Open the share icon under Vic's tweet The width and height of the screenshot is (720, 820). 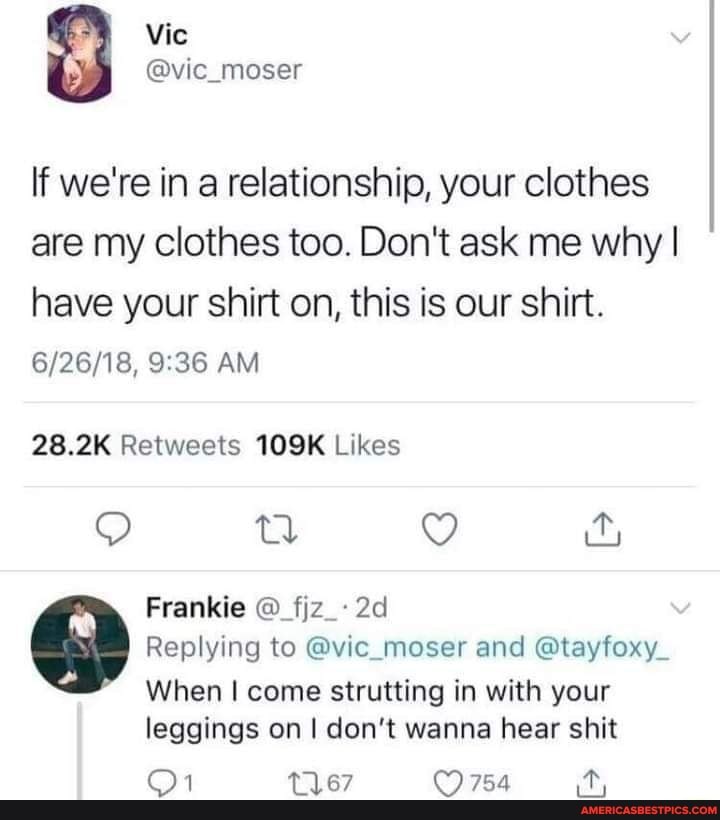pos(601,530)
